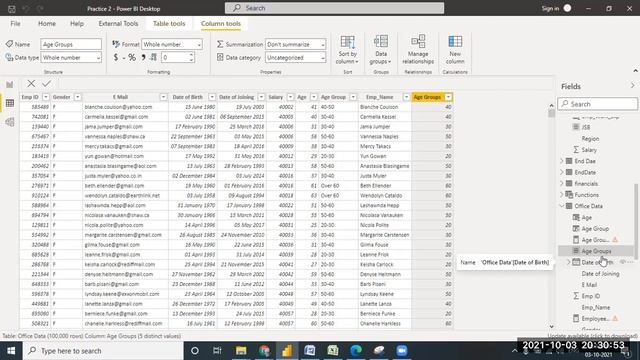Select the Emp_Name field
Screen dimensions: 640x360
tap(596, 307)
